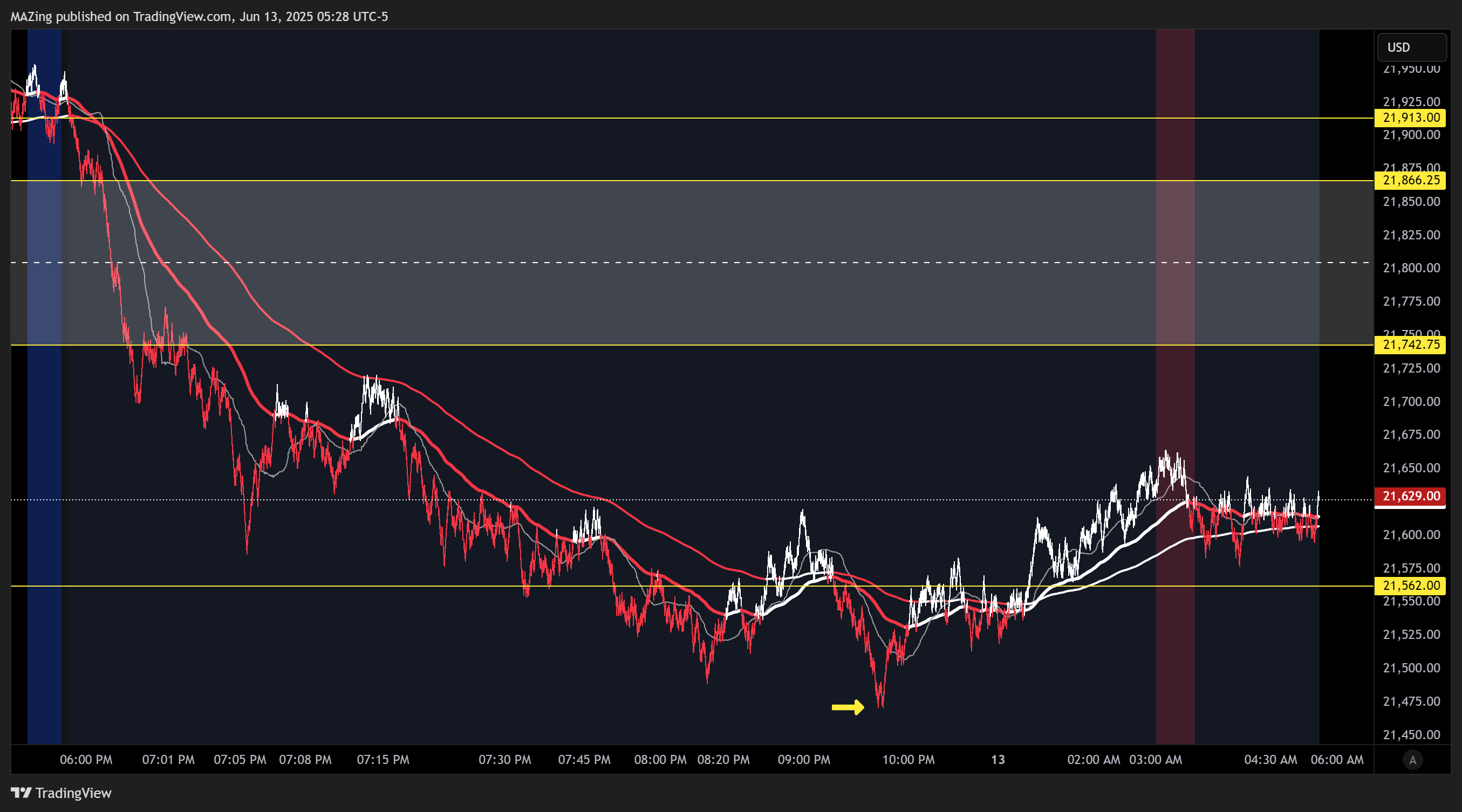
Task: Click the 08:00 PM time axis label
Action: (x=661, y=760)
